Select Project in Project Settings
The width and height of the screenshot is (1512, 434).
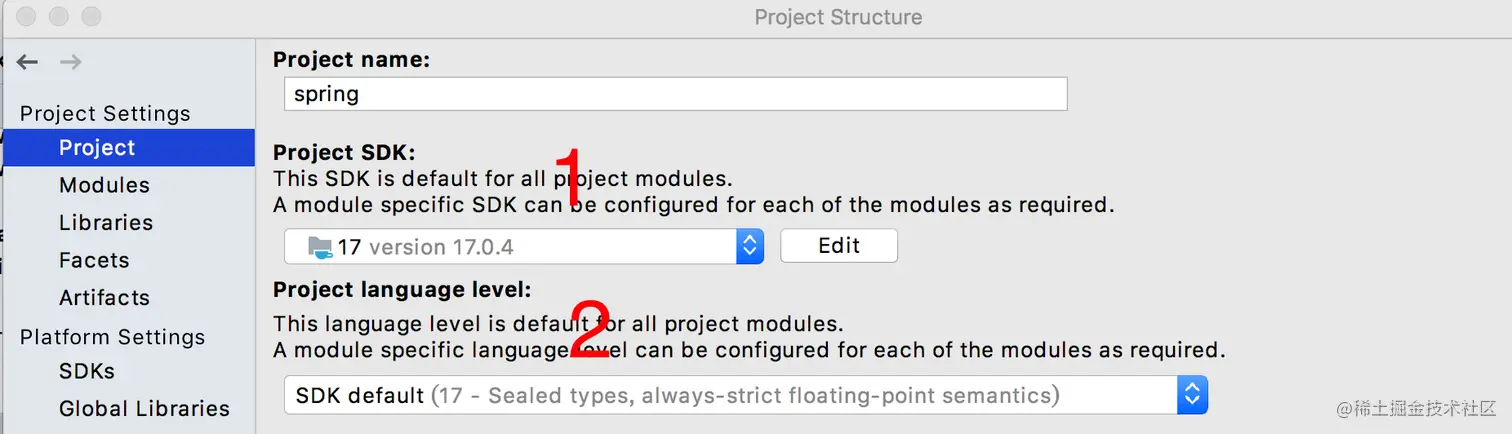[97, 148]
